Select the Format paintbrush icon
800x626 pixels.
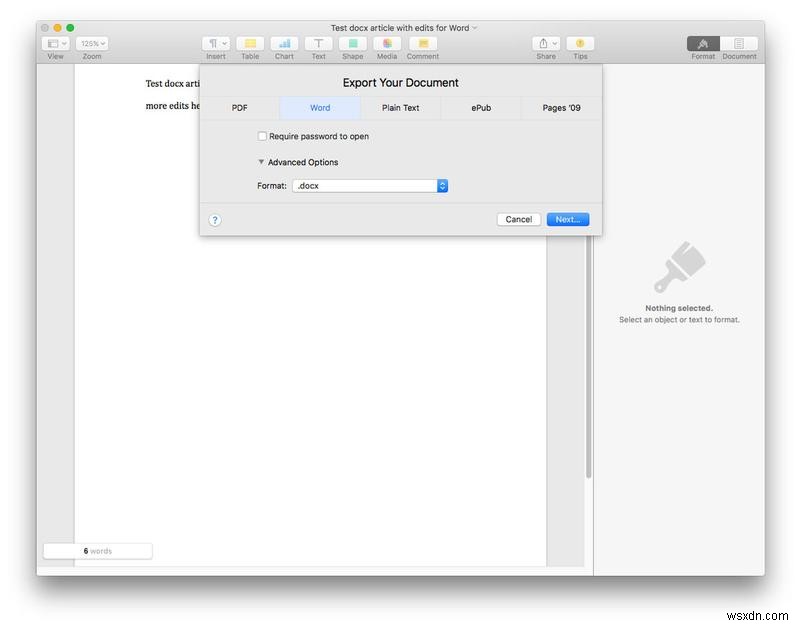pyautogui.click(x=703, y=45)
